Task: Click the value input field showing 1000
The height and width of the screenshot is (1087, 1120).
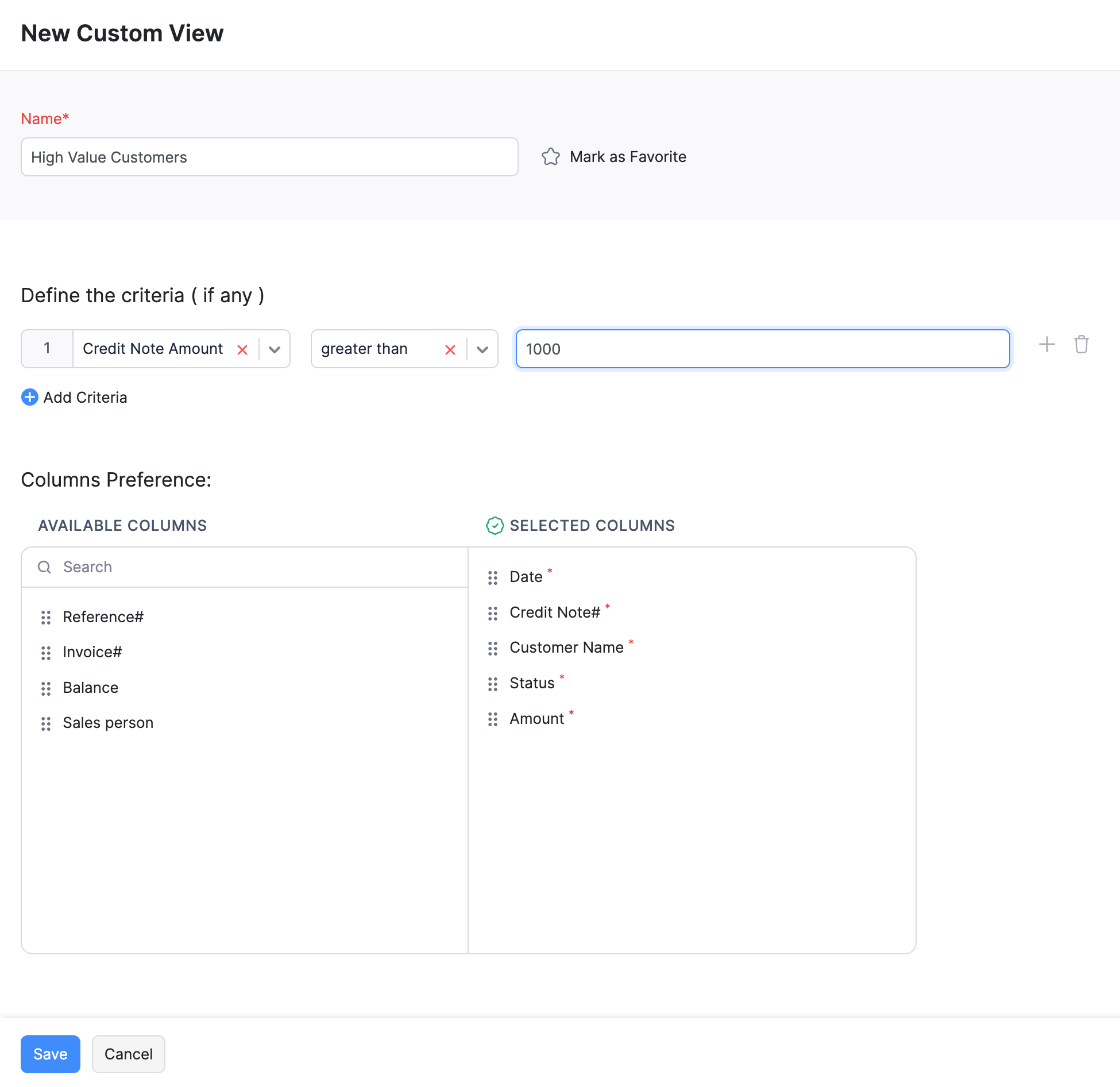Action: click(x=763, y=348)
